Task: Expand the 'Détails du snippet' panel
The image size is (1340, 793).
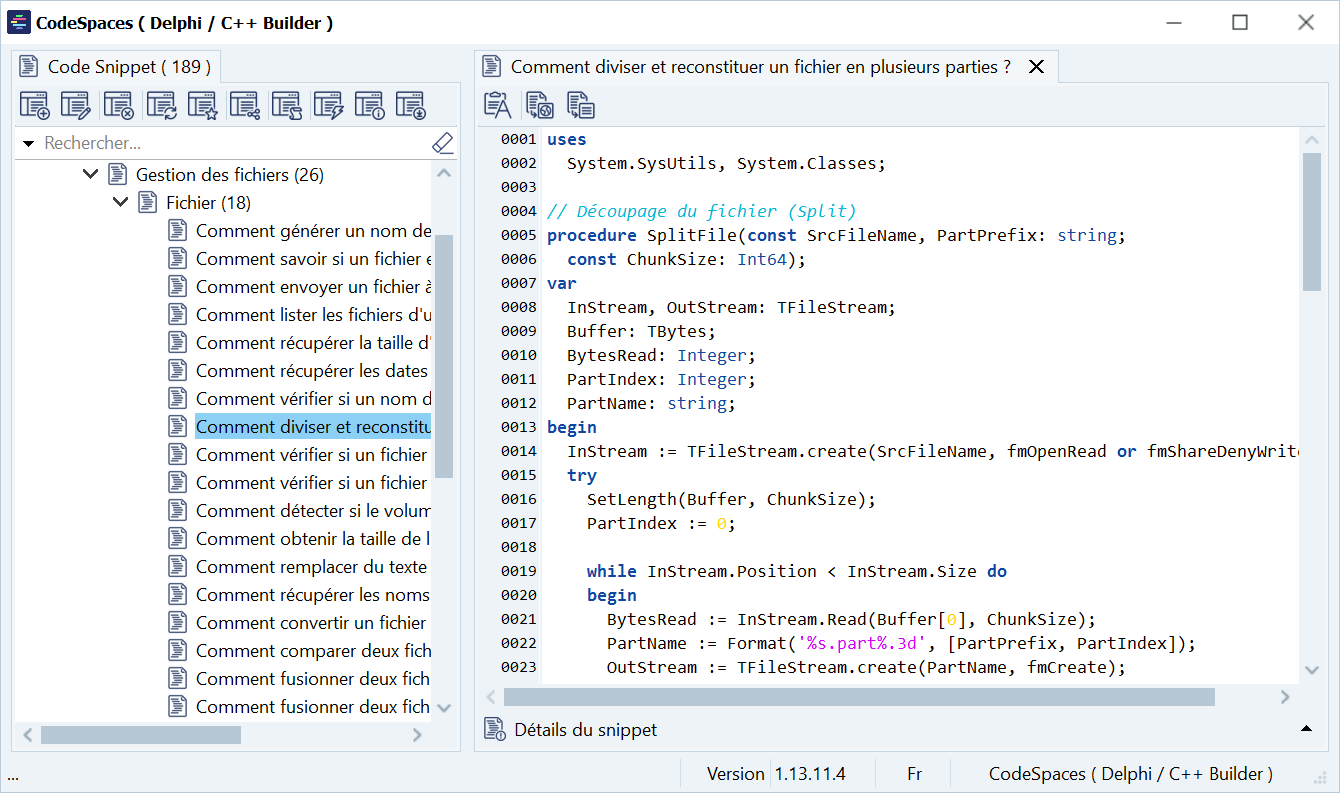Action: click(x=1306, y=729)
